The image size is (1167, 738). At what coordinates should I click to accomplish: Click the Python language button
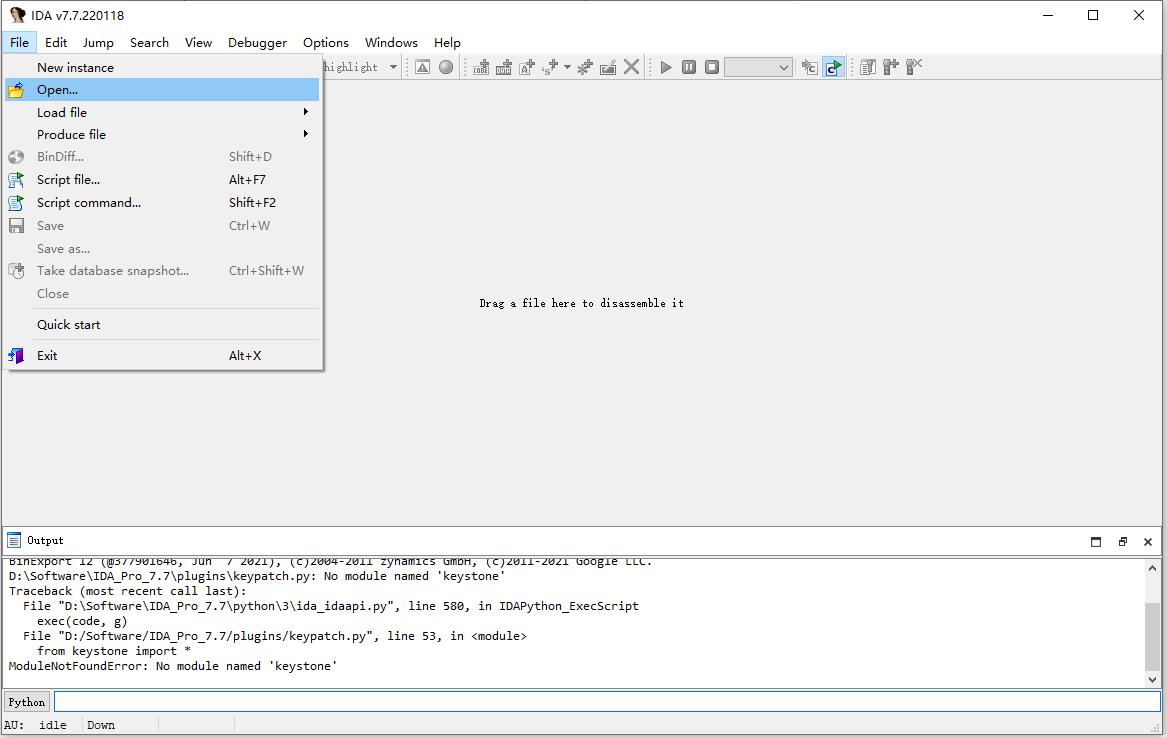click(27, 702)
